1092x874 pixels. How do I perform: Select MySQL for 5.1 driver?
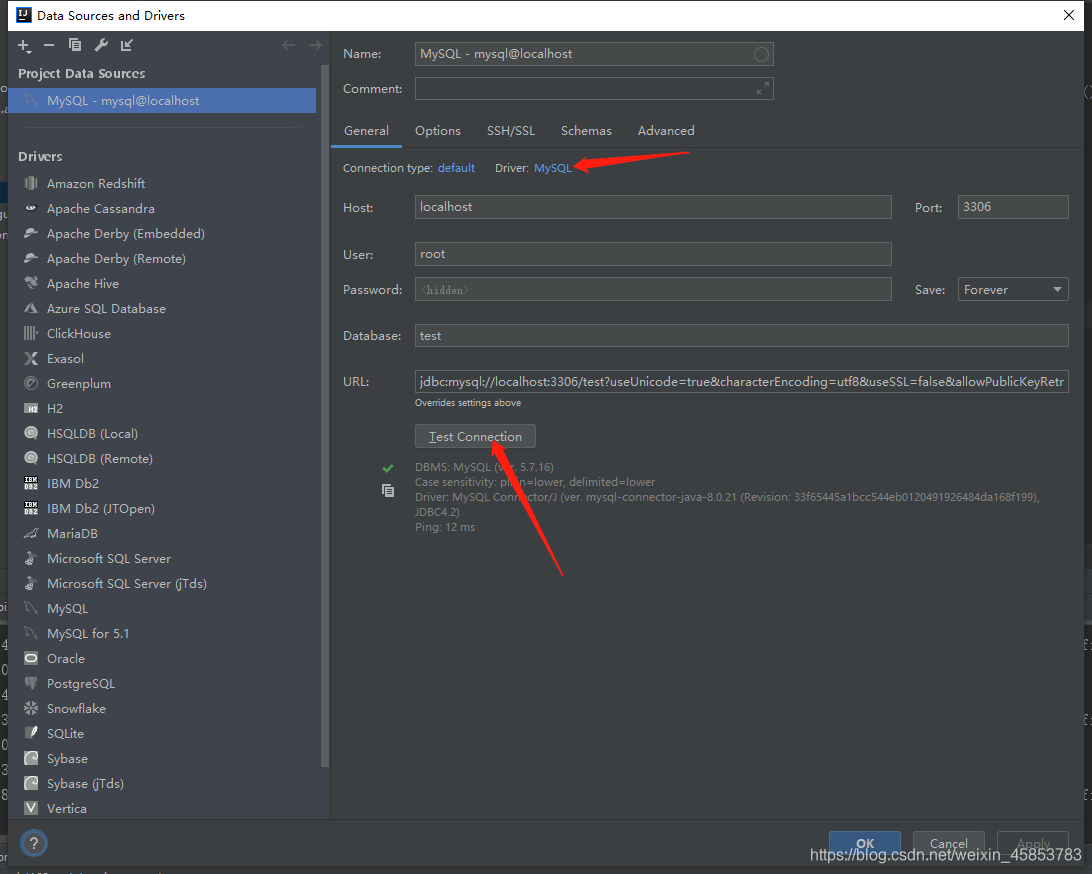click(88, 634)
